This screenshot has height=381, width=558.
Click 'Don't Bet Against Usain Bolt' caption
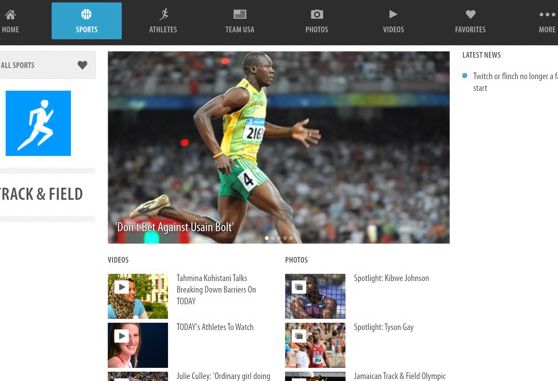(x=175, y=227)
